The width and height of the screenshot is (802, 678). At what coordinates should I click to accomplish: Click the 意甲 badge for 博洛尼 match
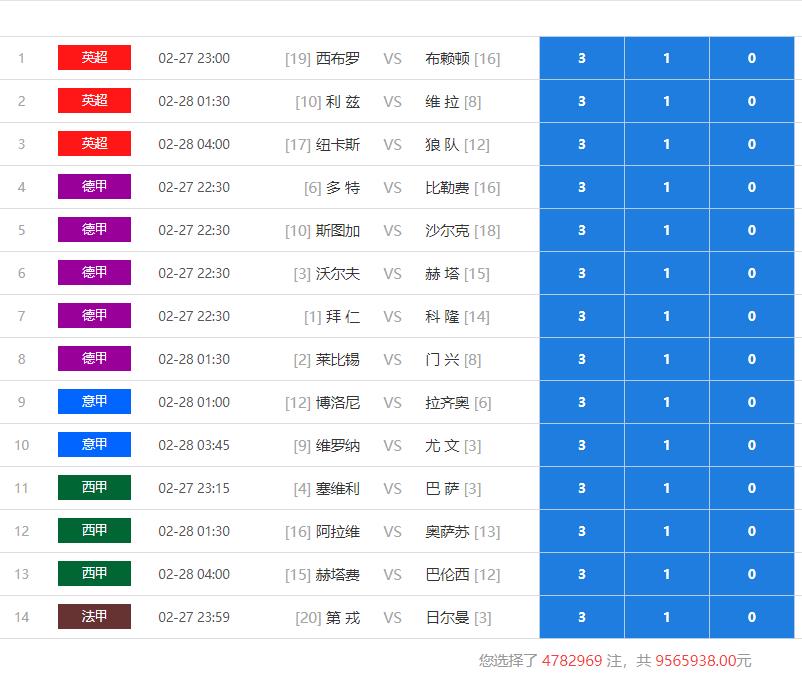(95, 401)
